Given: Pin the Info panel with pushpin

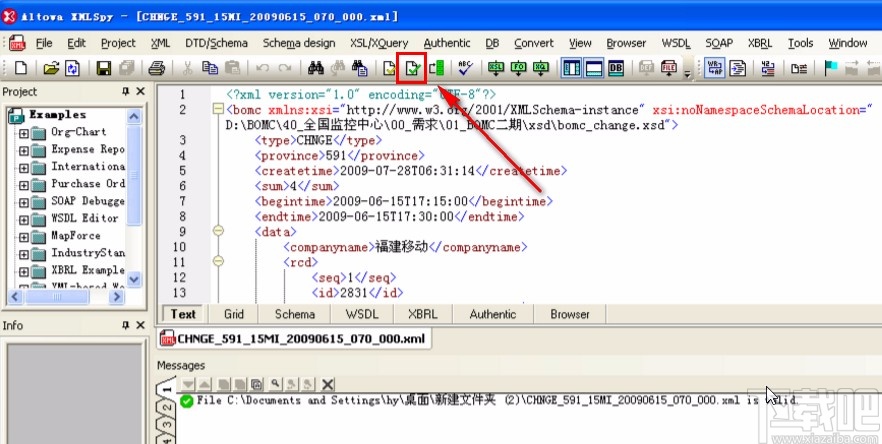Looking at the screenshot, I should 125,325.
